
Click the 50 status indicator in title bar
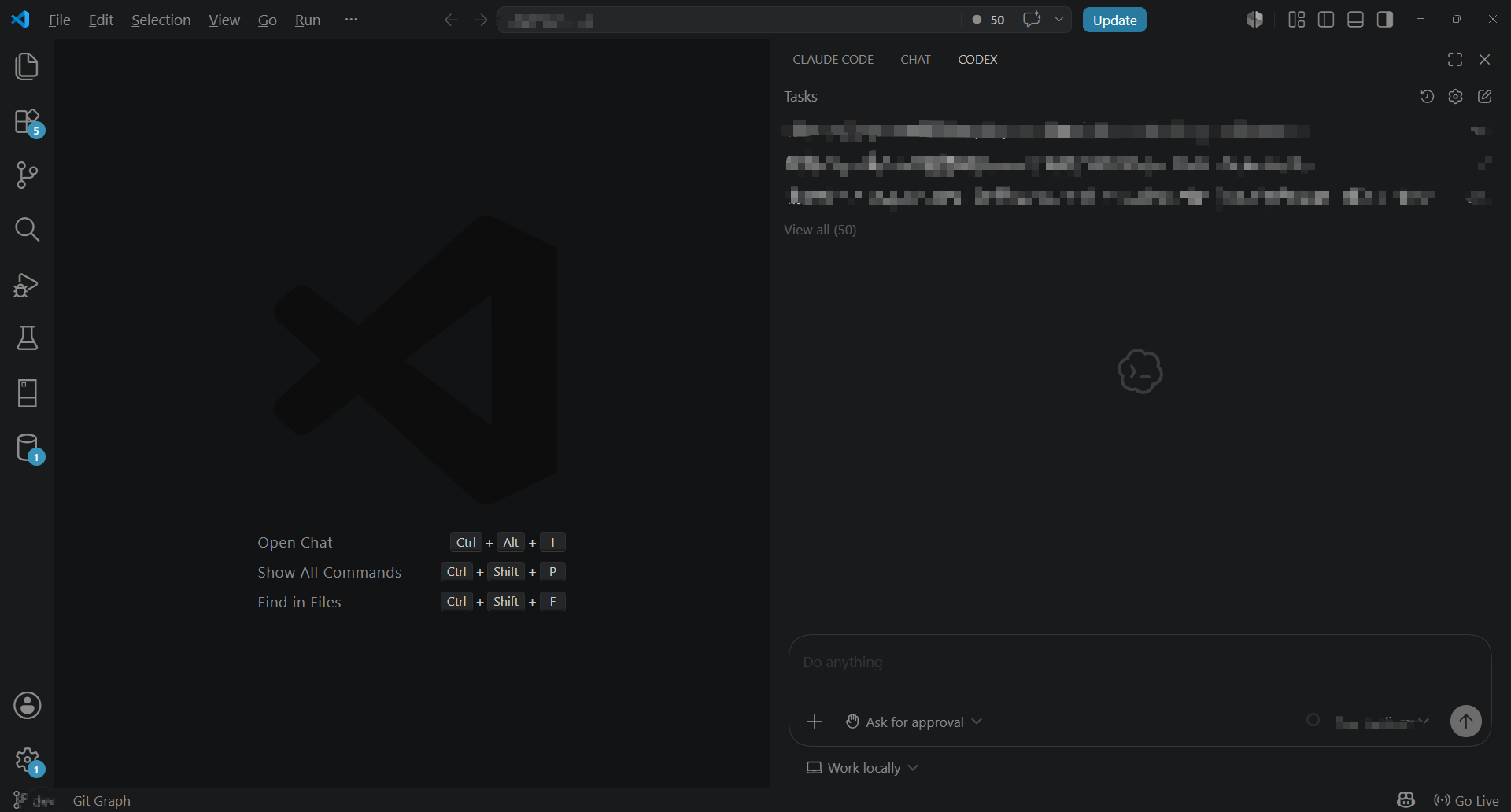[x=988, y=20]
